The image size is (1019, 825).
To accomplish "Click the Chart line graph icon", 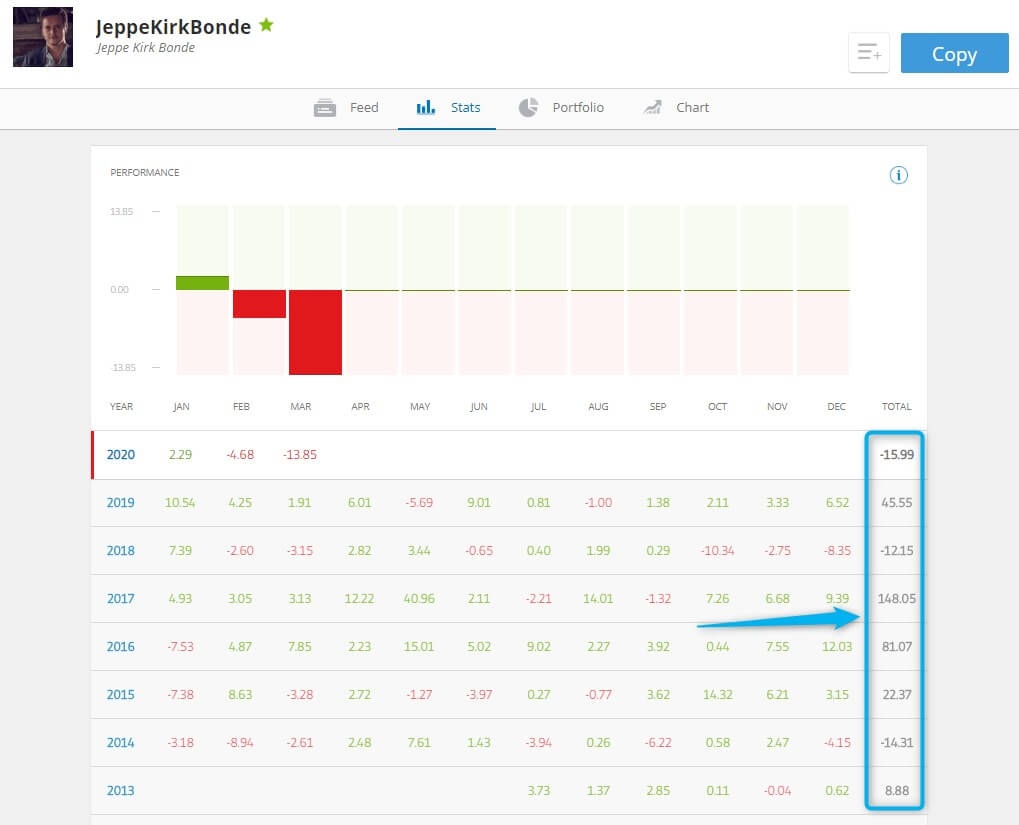I will pos(654,108).
